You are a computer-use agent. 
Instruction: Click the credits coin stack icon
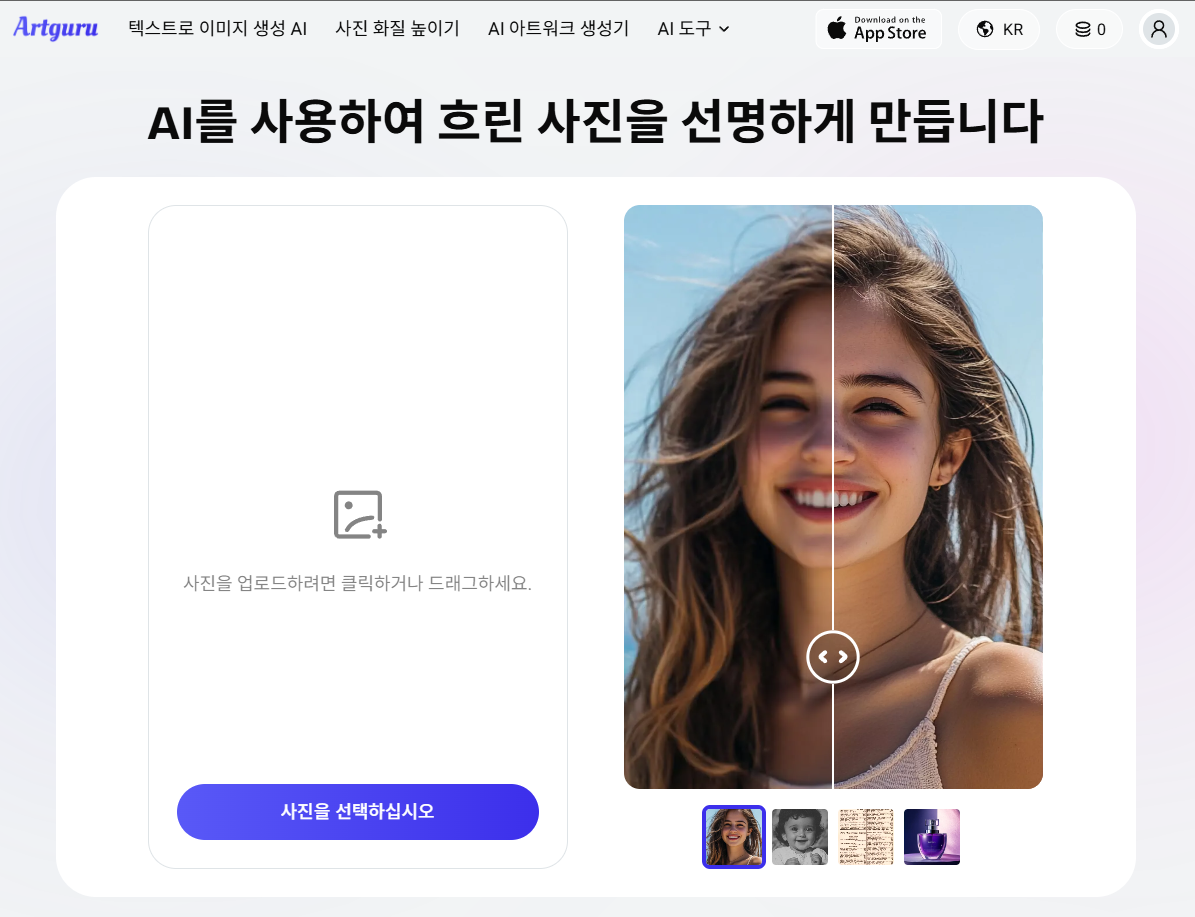click(1082, 29)
